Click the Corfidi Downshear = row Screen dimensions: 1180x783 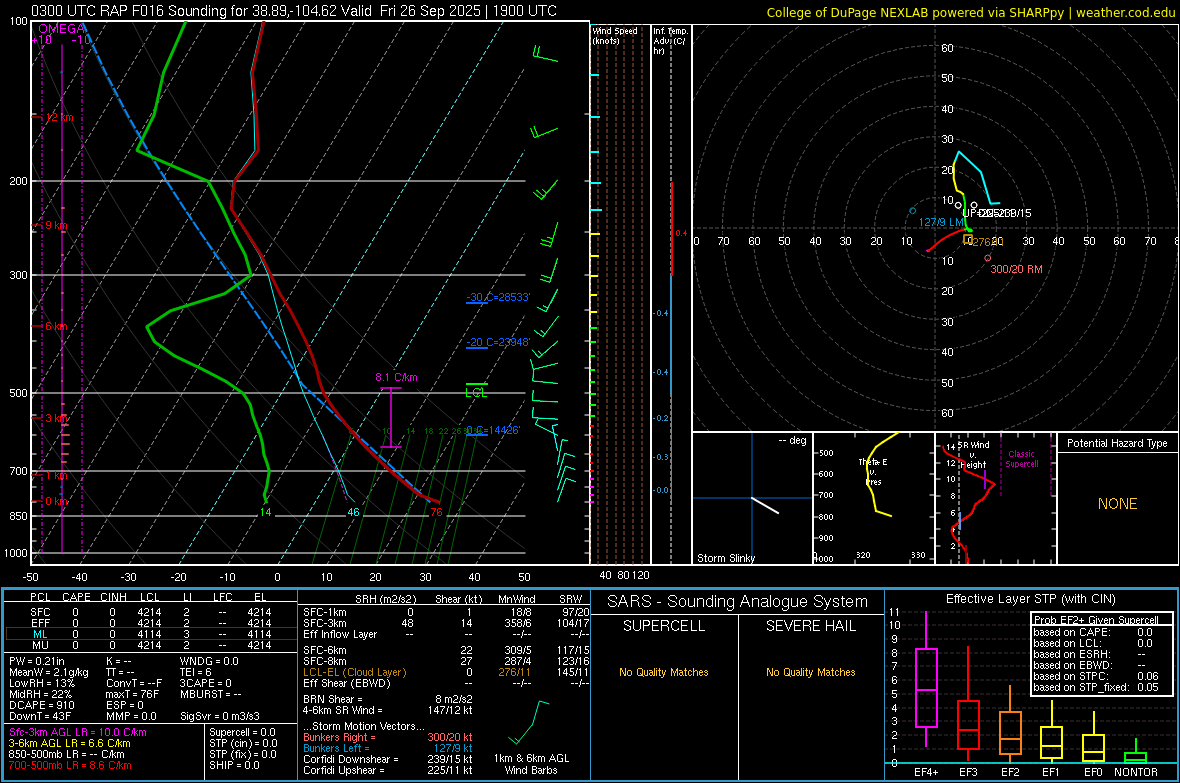[388, 759]
